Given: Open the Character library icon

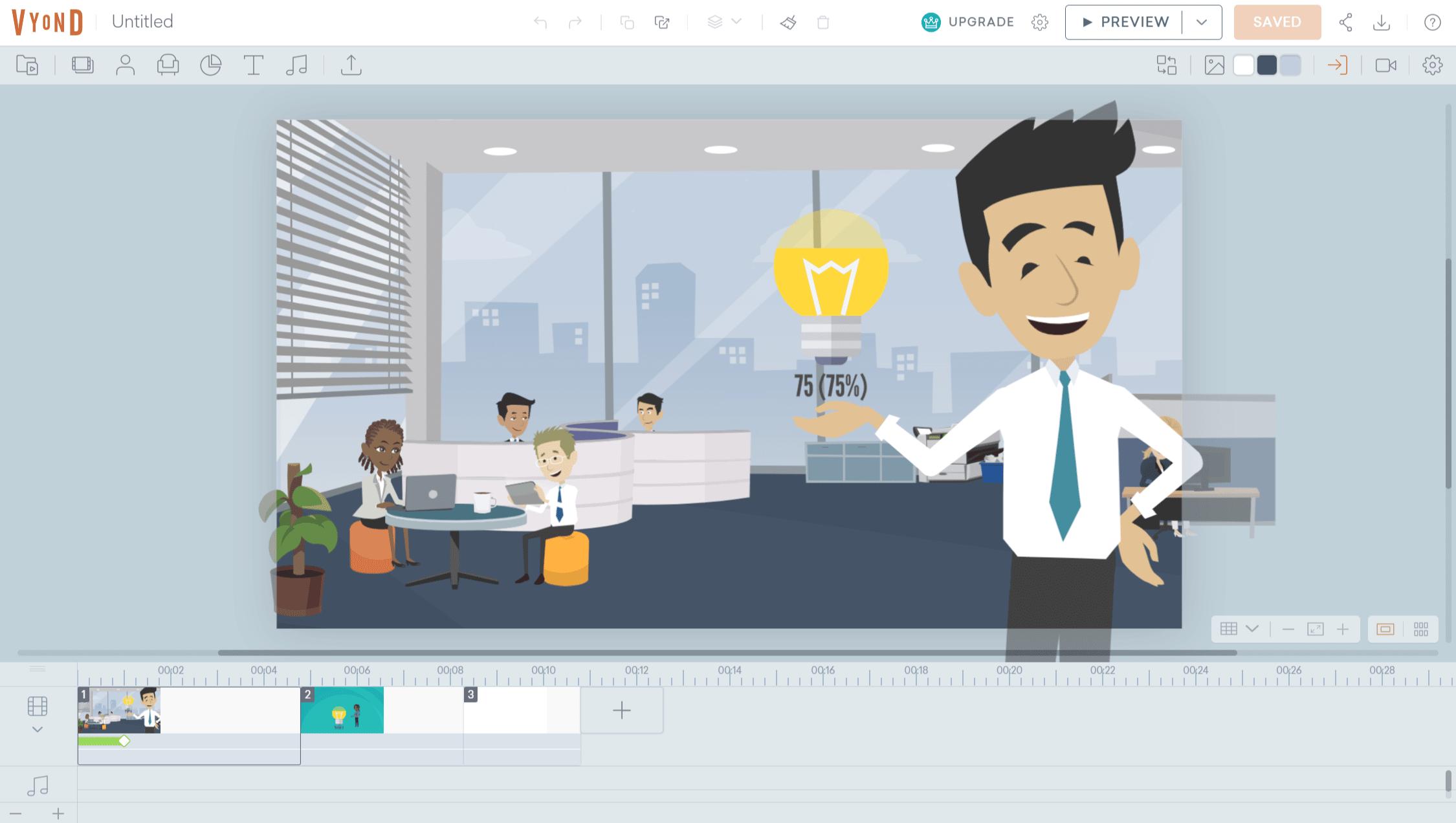Looking at the screenshot, I should click(x=126, y=65).
